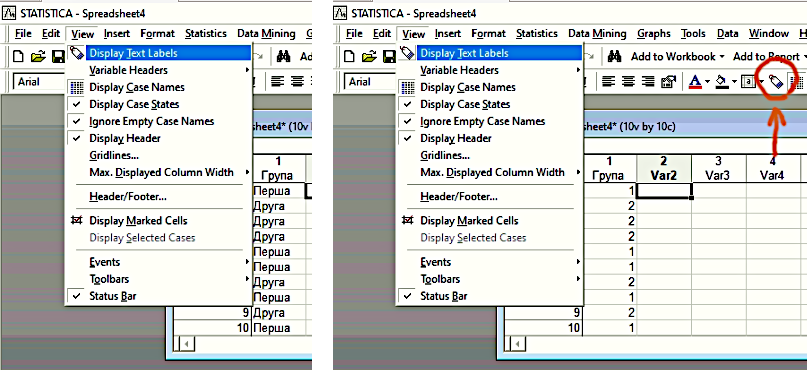Image resolution: width=807 pixels, height=370 pixels.
Task: Click the cell borders icon with letter a
Action: [x=748, y=81]
